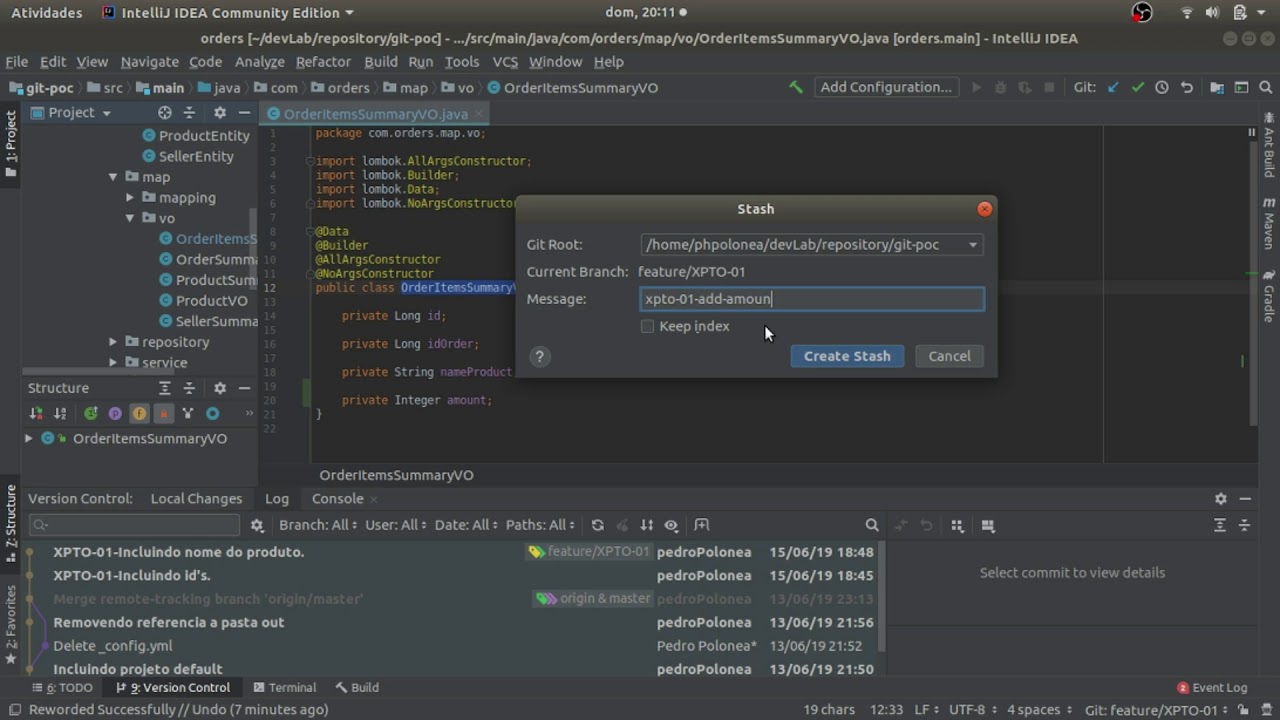This screenshot has height=720, width=1280.
Task: Open the system volume indicator
Action: click(1212, 13)
